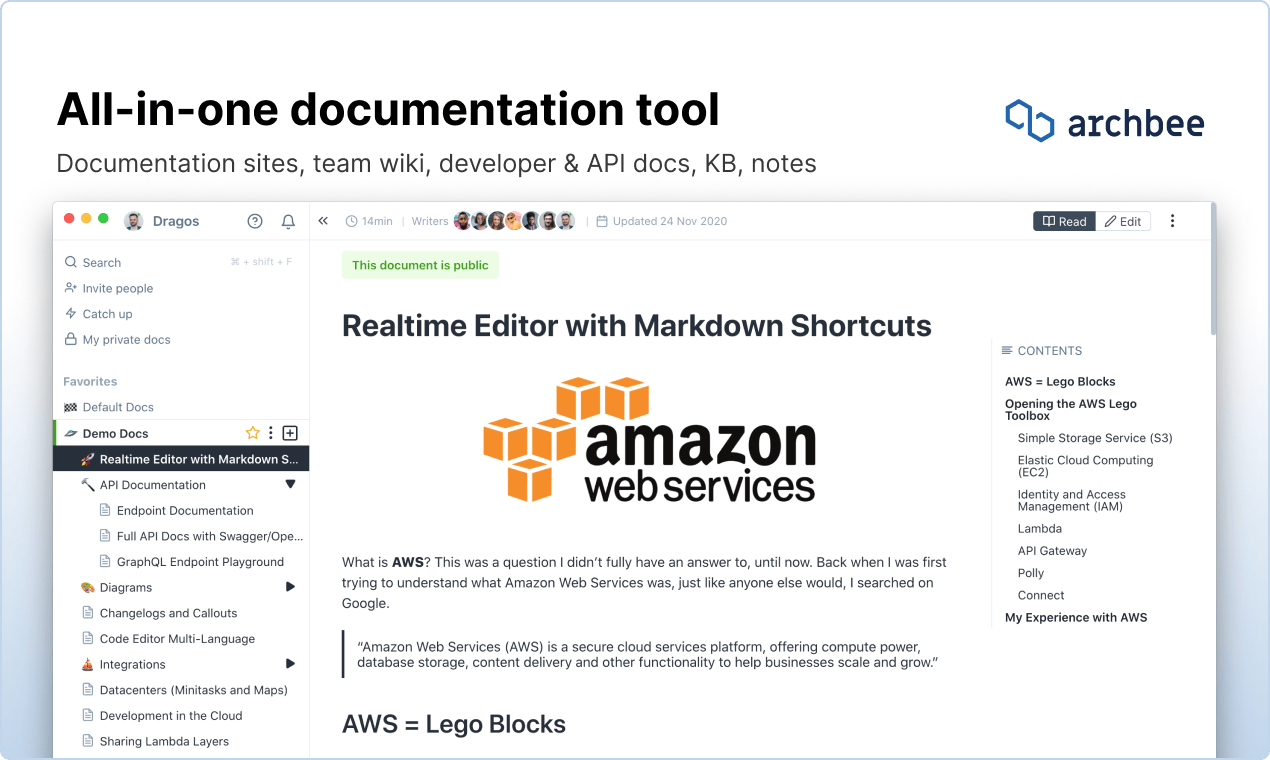The height and width of the screenshot is (760, 1270).
Task: Click the hammer icon for API Documentation
Action: (88, 485)
